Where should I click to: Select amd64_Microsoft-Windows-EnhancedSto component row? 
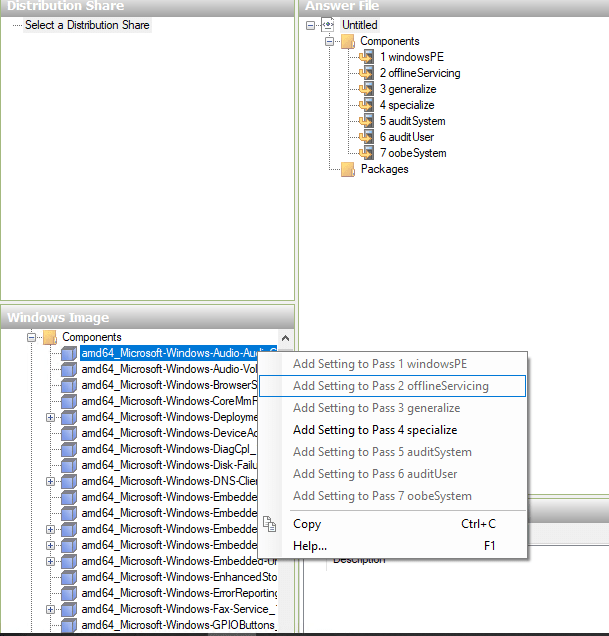[x=179, y=577]
